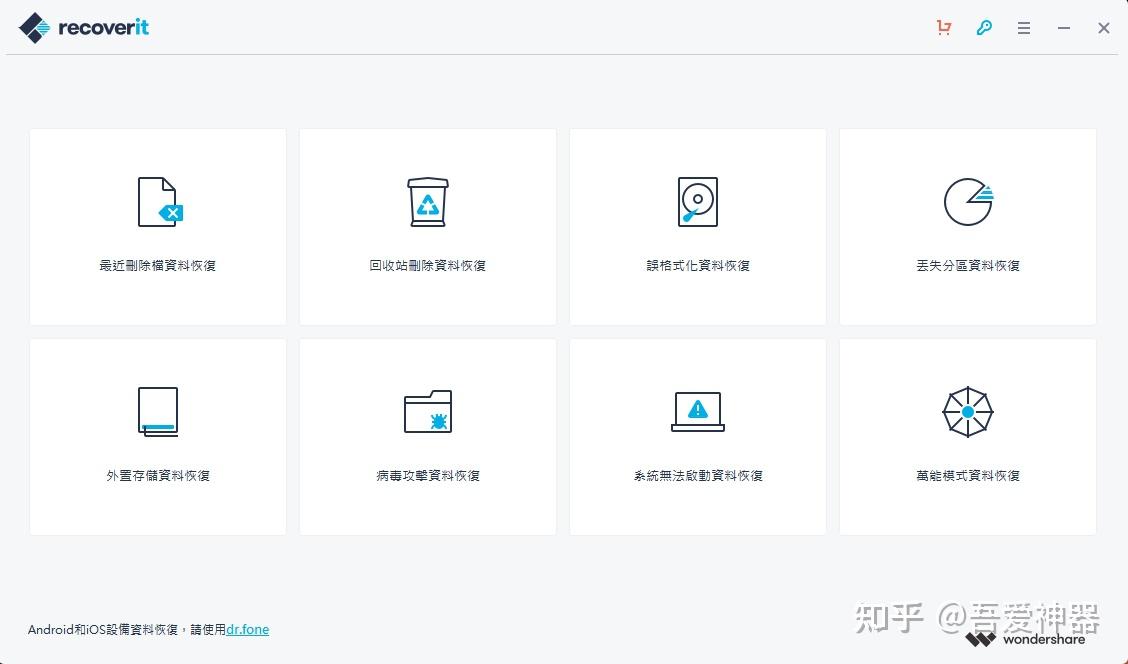Open the dr.fone link
Screen dimensions: 1128x664
[x=247, y=629]
